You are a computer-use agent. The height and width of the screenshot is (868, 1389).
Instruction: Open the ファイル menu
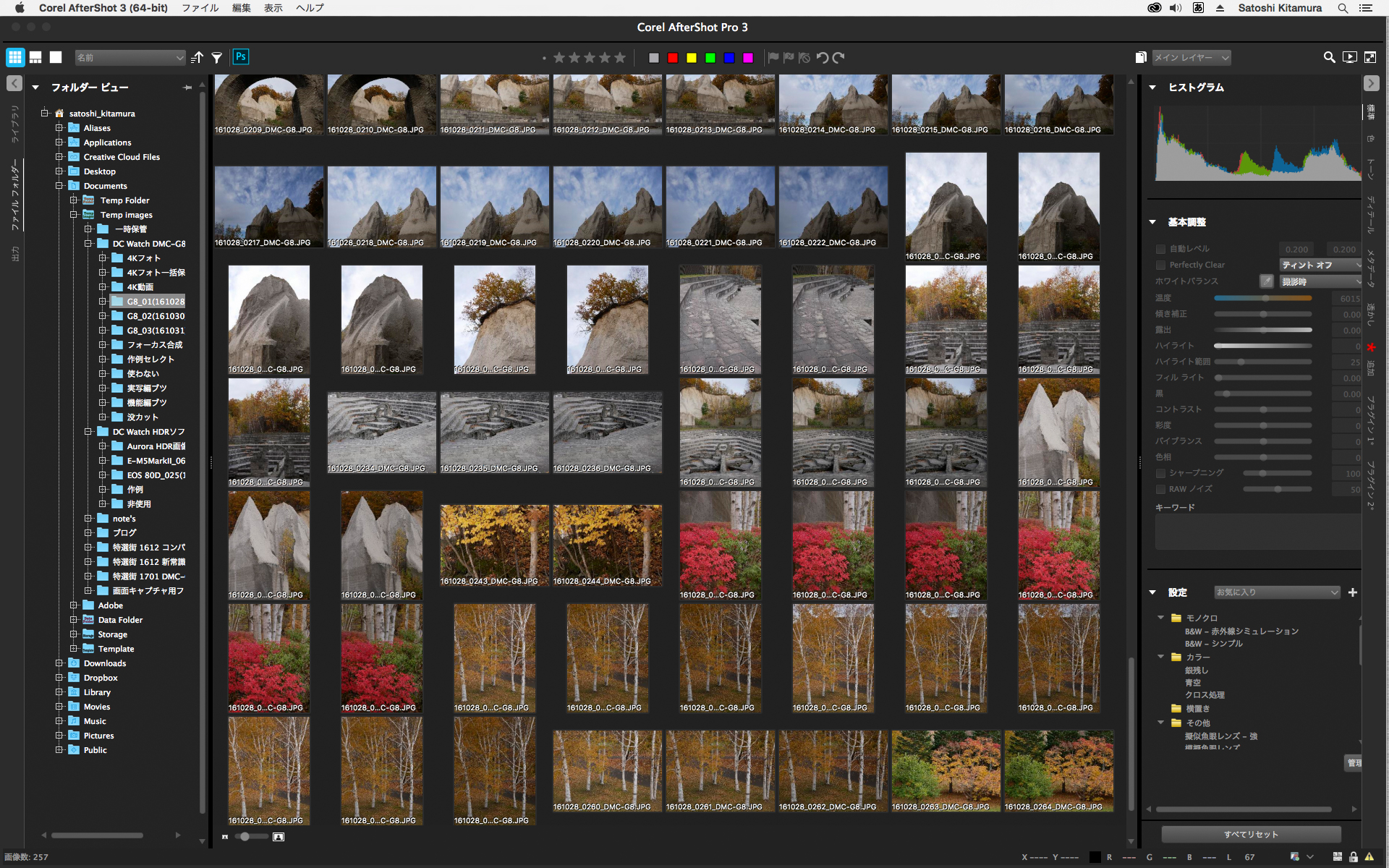coord(200,8)
